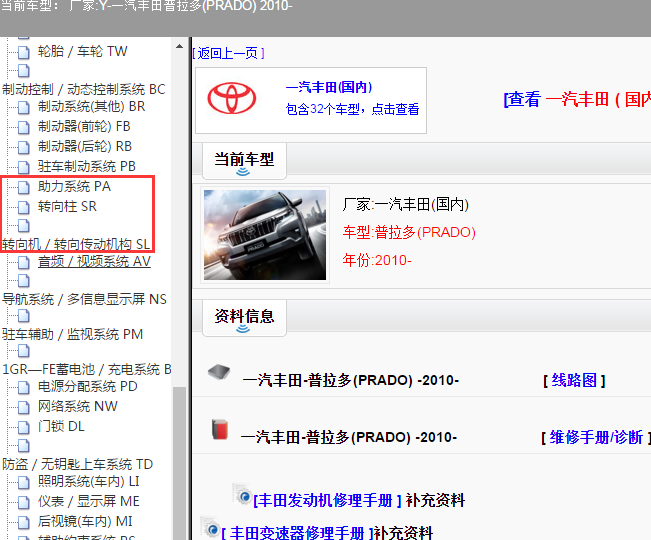Viewport: 651px width, 540px height.
Task: Open 转向机 / 转向传动机构 SL entry
Action: (x=76, y=244)
